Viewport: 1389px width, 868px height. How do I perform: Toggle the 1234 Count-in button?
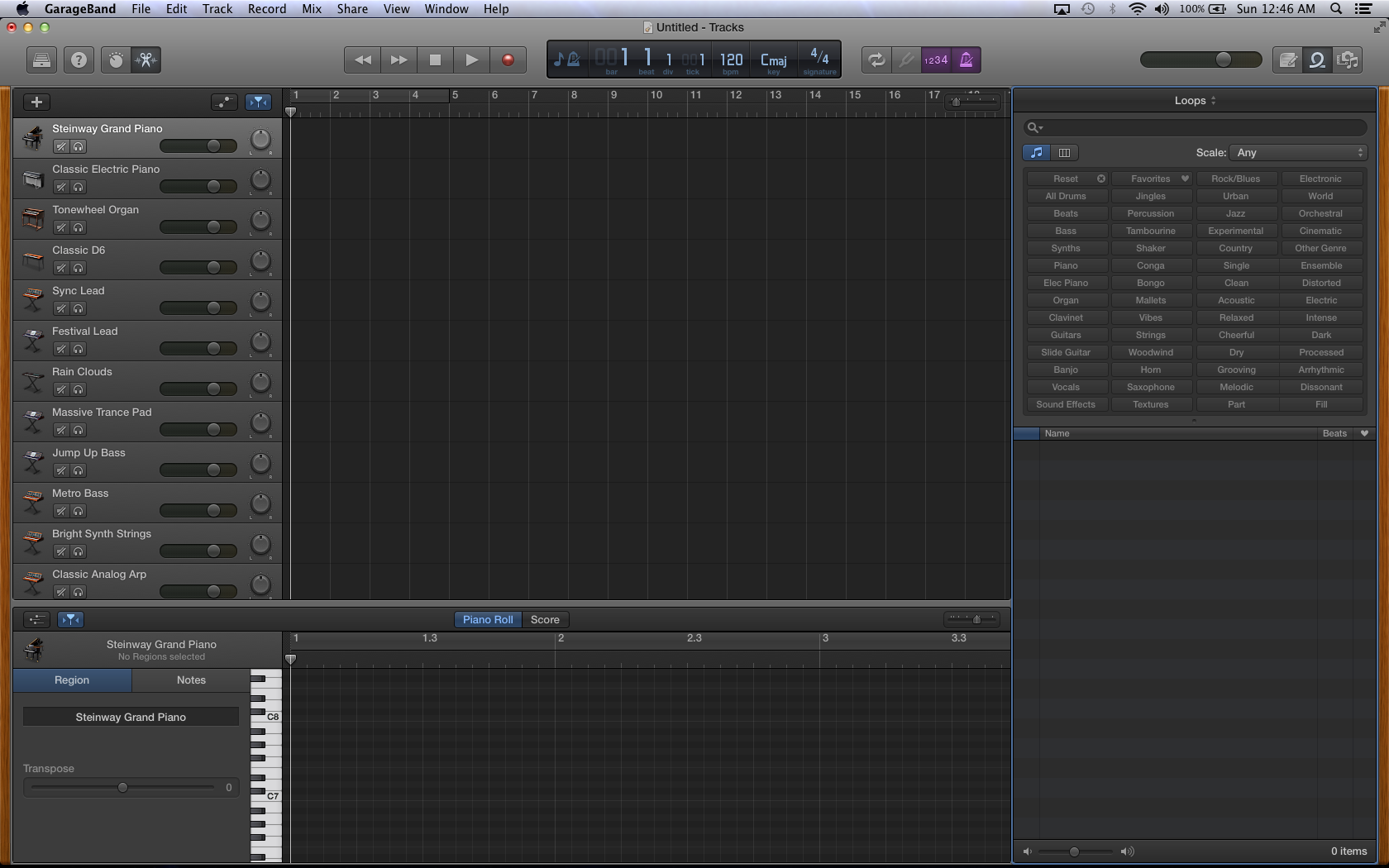coord(936,60)
